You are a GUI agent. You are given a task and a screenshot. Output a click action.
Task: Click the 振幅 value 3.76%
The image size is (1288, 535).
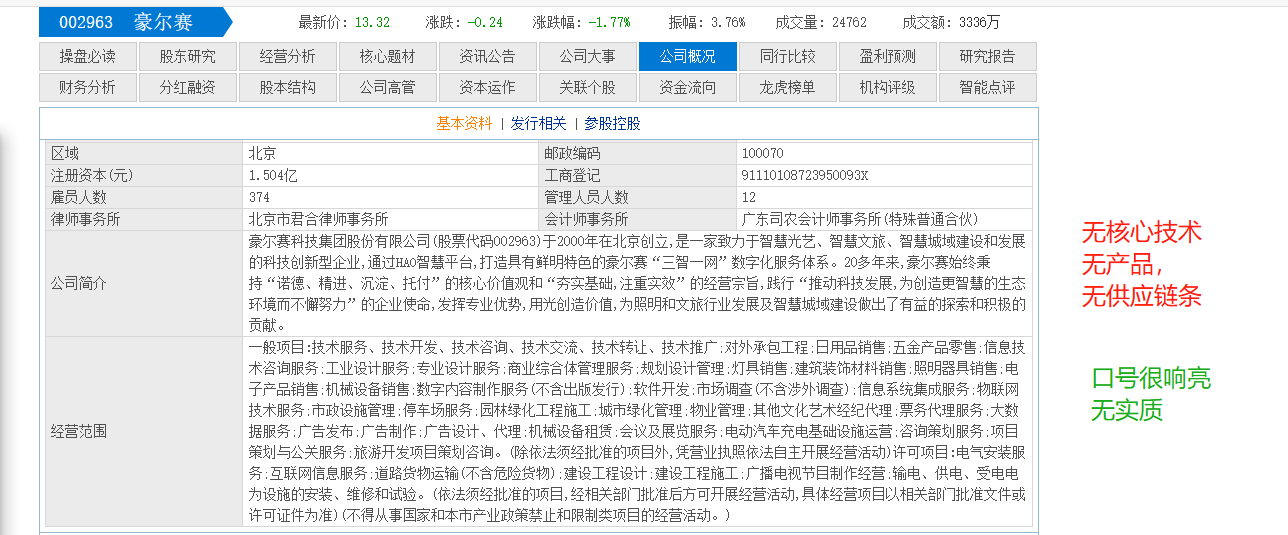[728, 22]
